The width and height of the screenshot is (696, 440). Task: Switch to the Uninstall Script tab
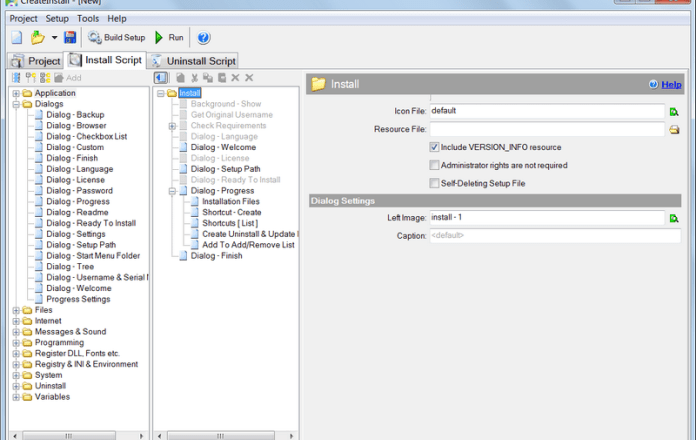(x=193, y=61)
